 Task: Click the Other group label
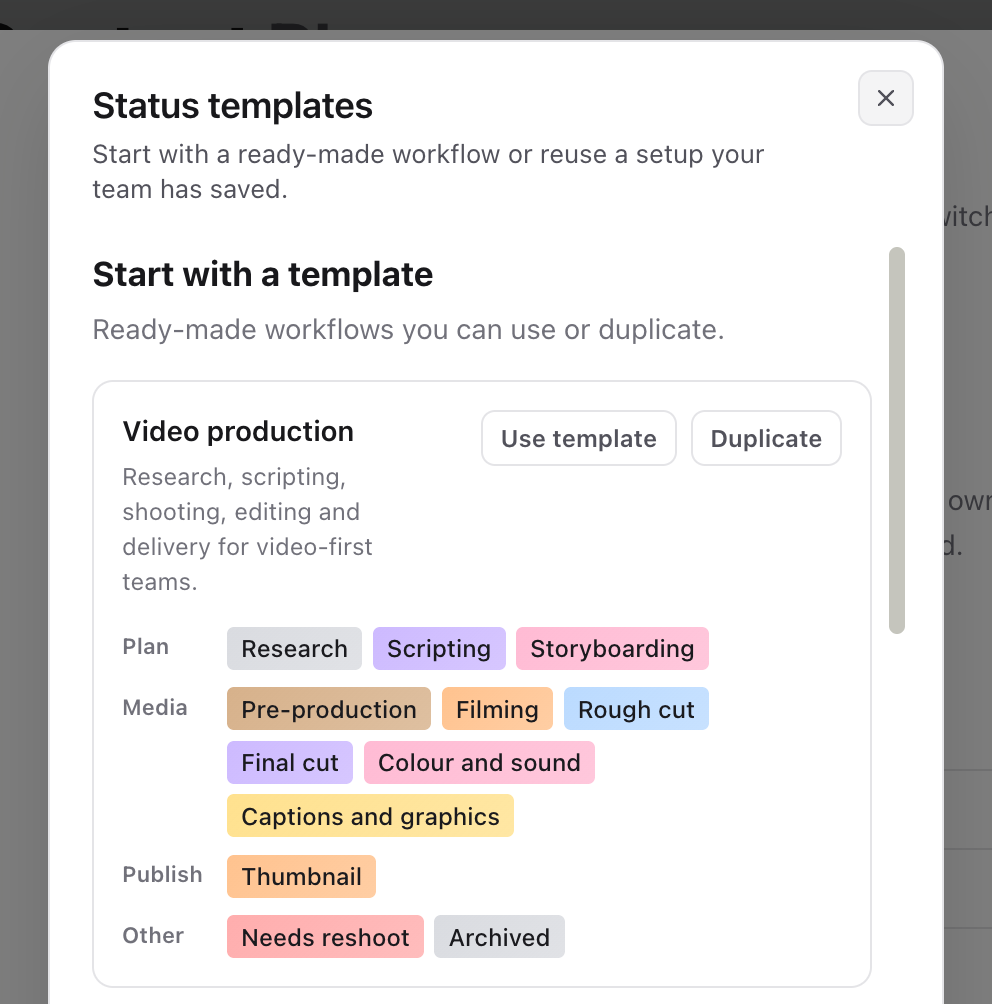[153, 935]
